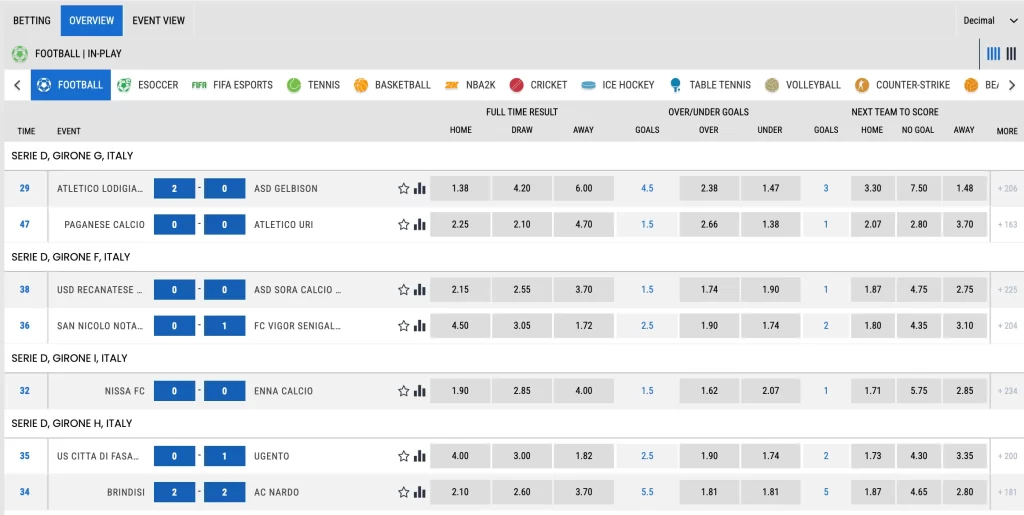Switch to the Event View tab
Viewport: 1024px width, 515px height.
[158, 20]
